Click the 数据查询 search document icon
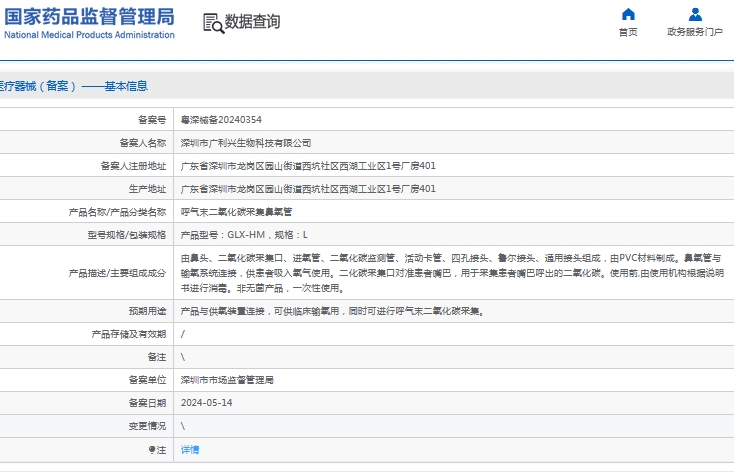734x472 pixels. (213, 23)
